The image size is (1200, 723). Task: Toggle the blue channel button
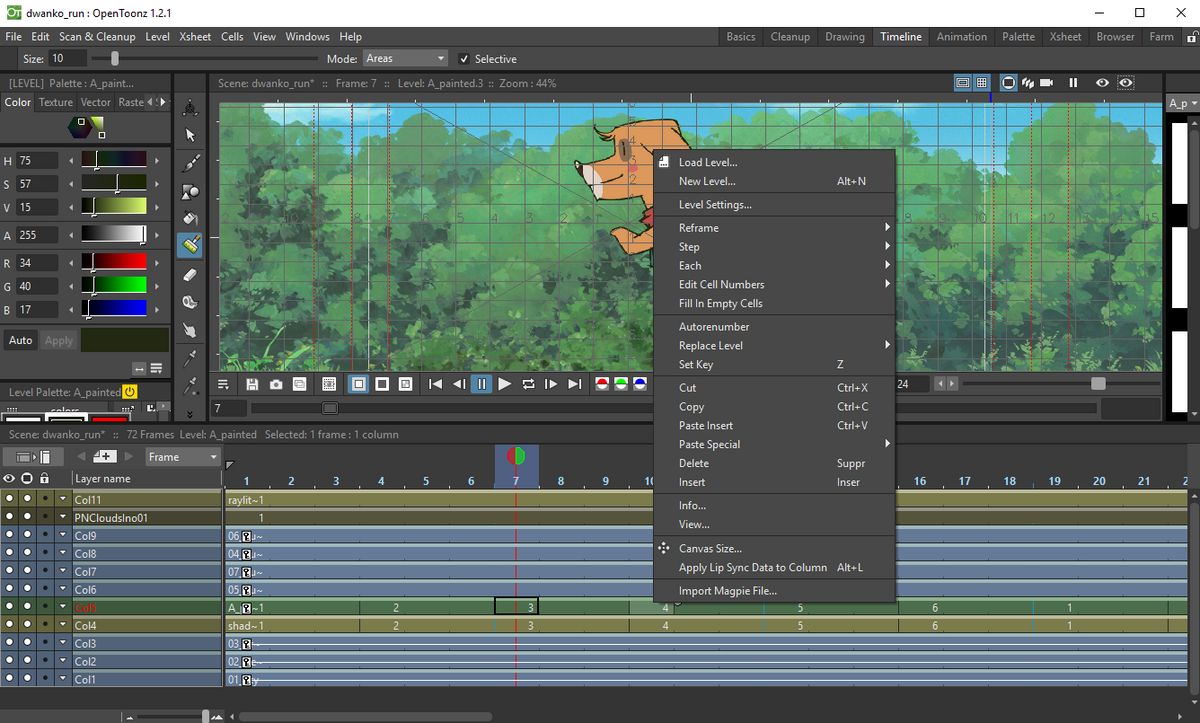click(x=639, y=384)
